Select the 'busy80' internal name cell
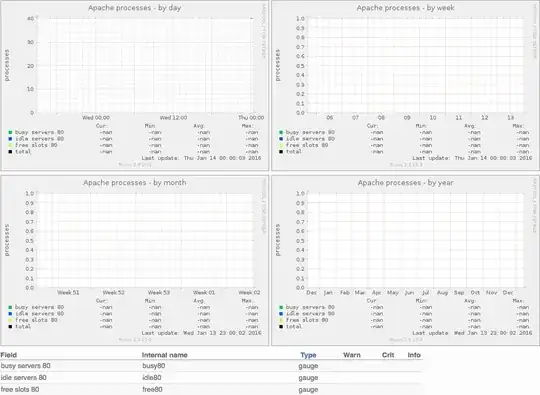Screen dimensions: 540x395 [x=154, y=366]
